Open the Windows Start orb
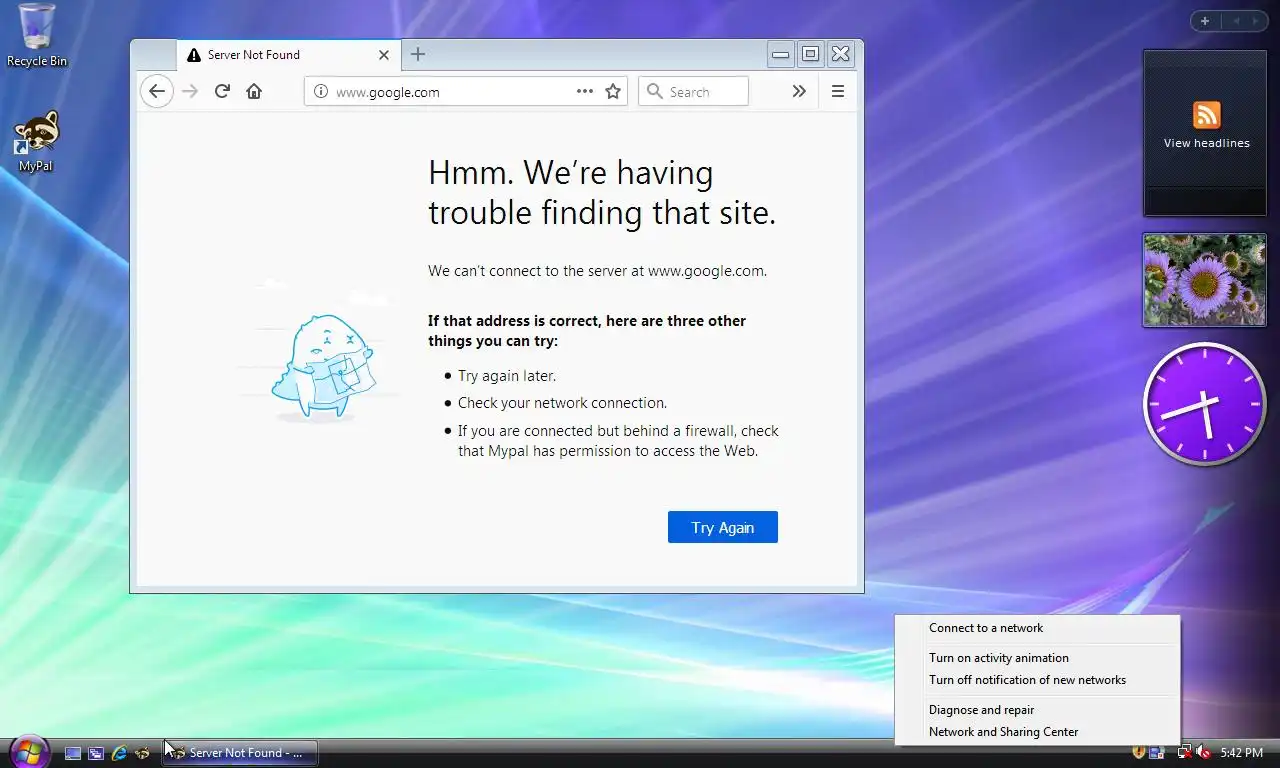1280x768 pixels. click(x=28, y=751)
